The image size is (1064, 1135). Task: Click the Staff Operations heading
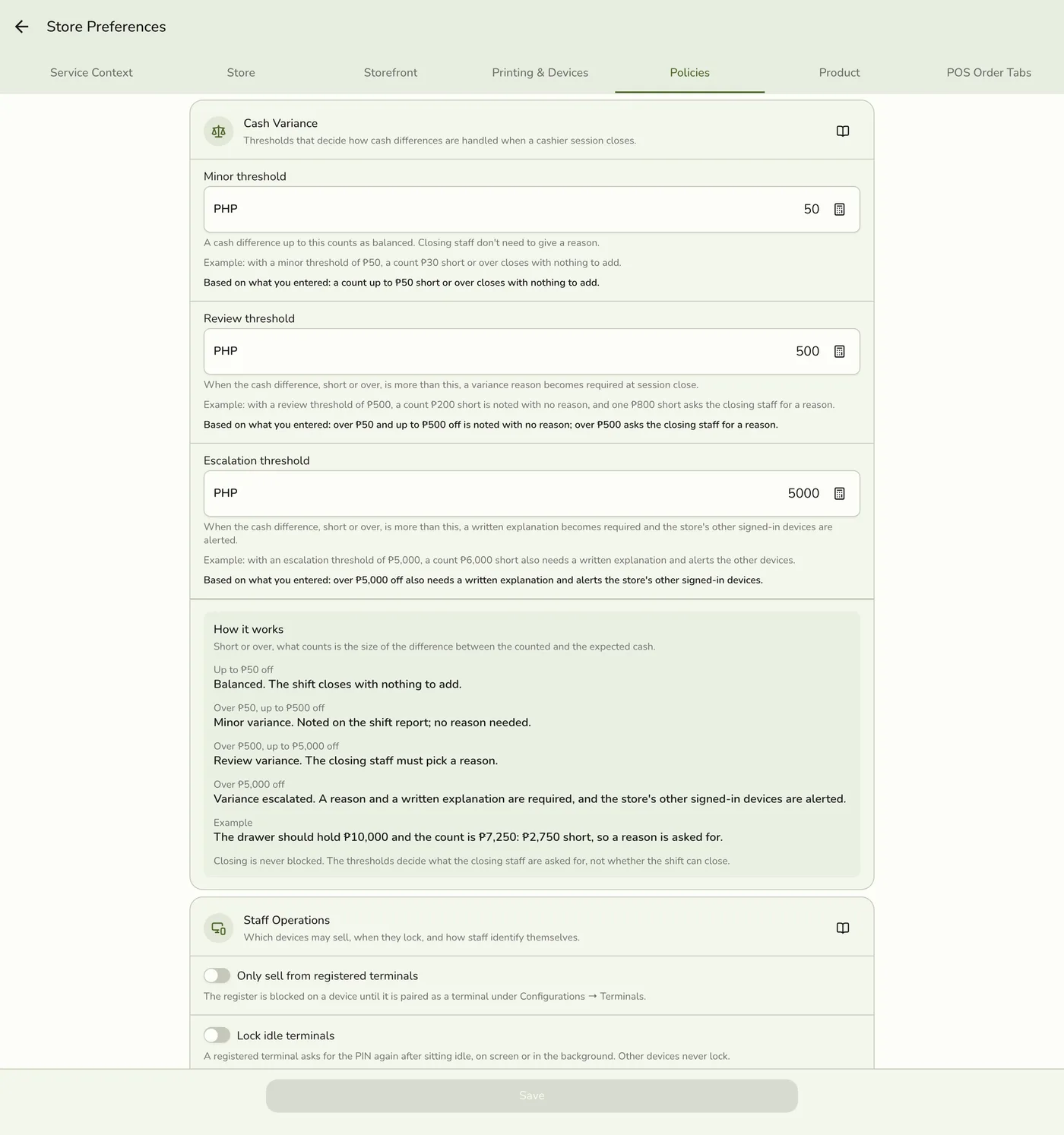tap(287, 920)
